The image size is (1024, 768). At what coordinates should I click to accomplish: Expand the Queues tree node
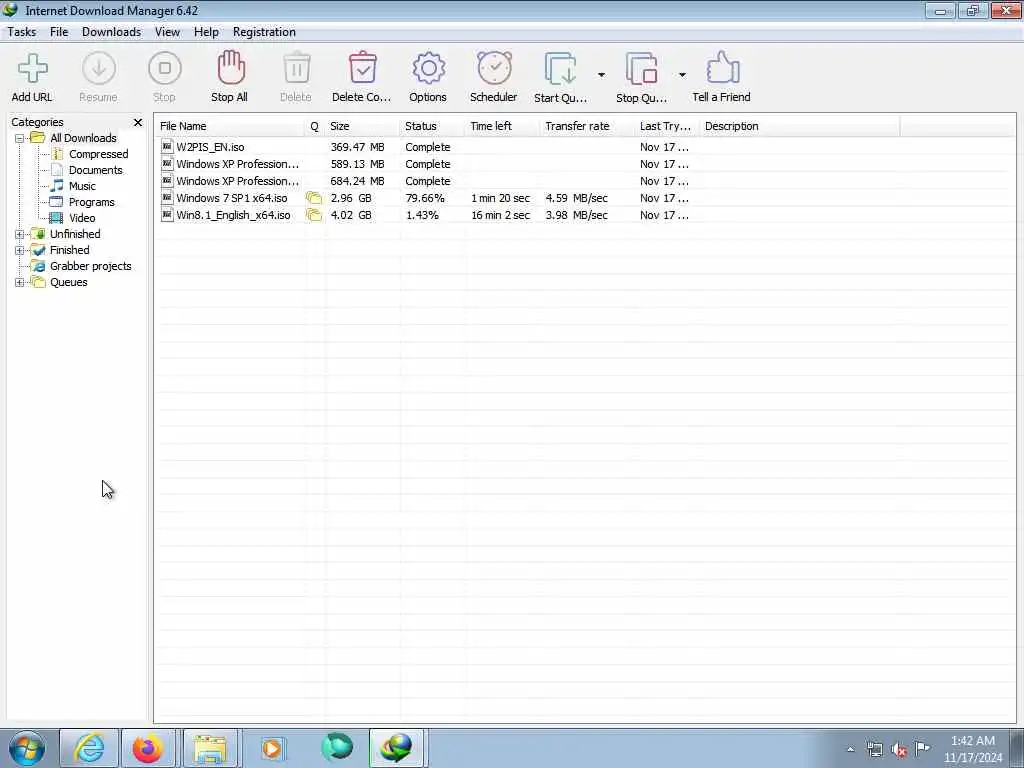coord(20,283)
